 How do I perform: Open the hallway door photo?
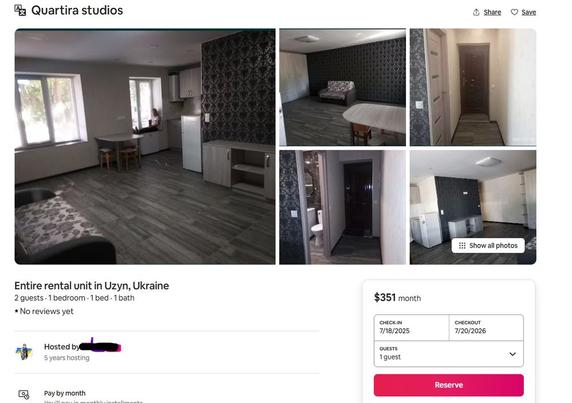(473, 87)
